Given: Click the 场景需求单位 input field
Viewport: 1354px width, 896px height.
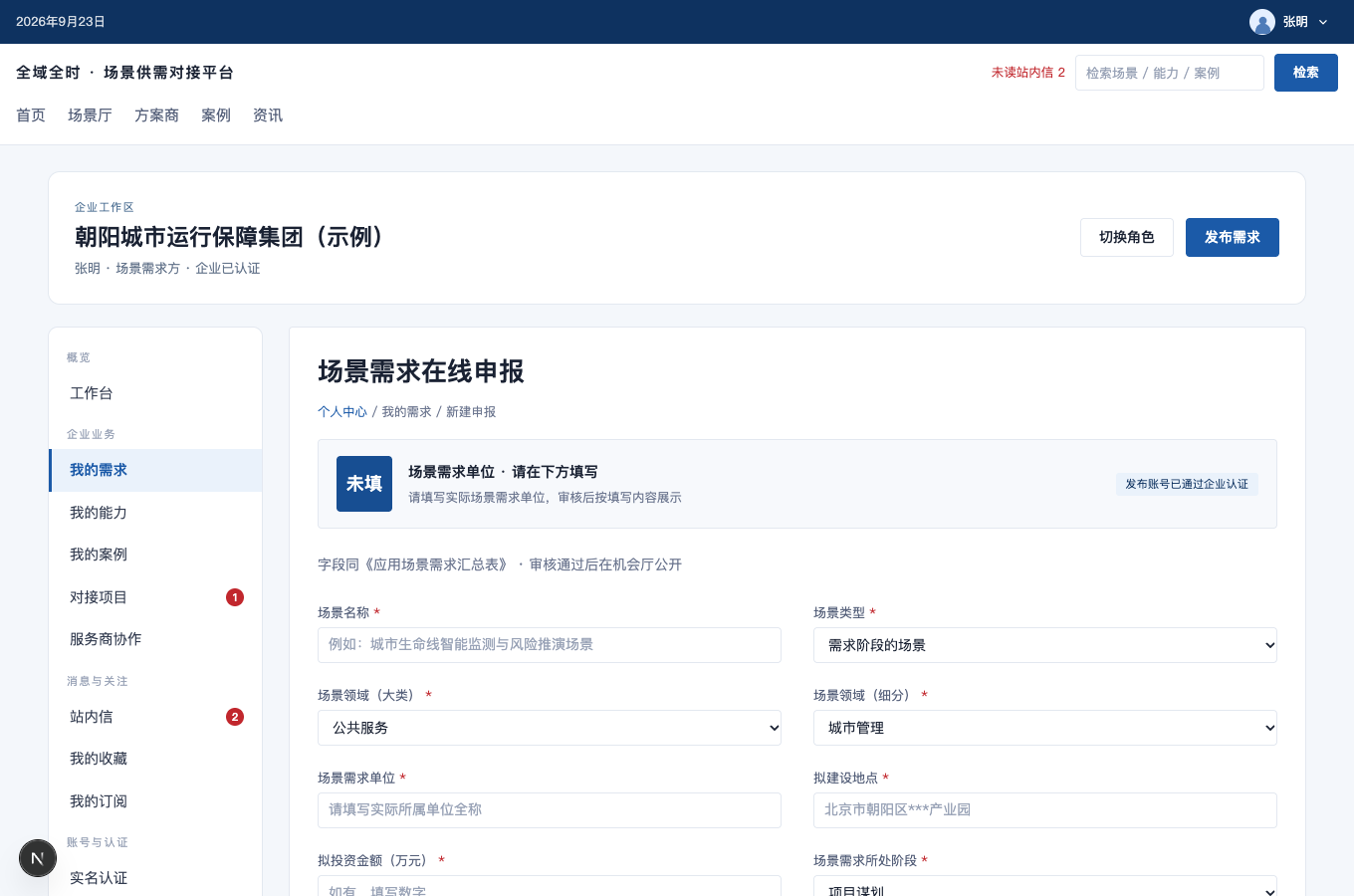Looking at the screenshot, I should coord(550,810).
